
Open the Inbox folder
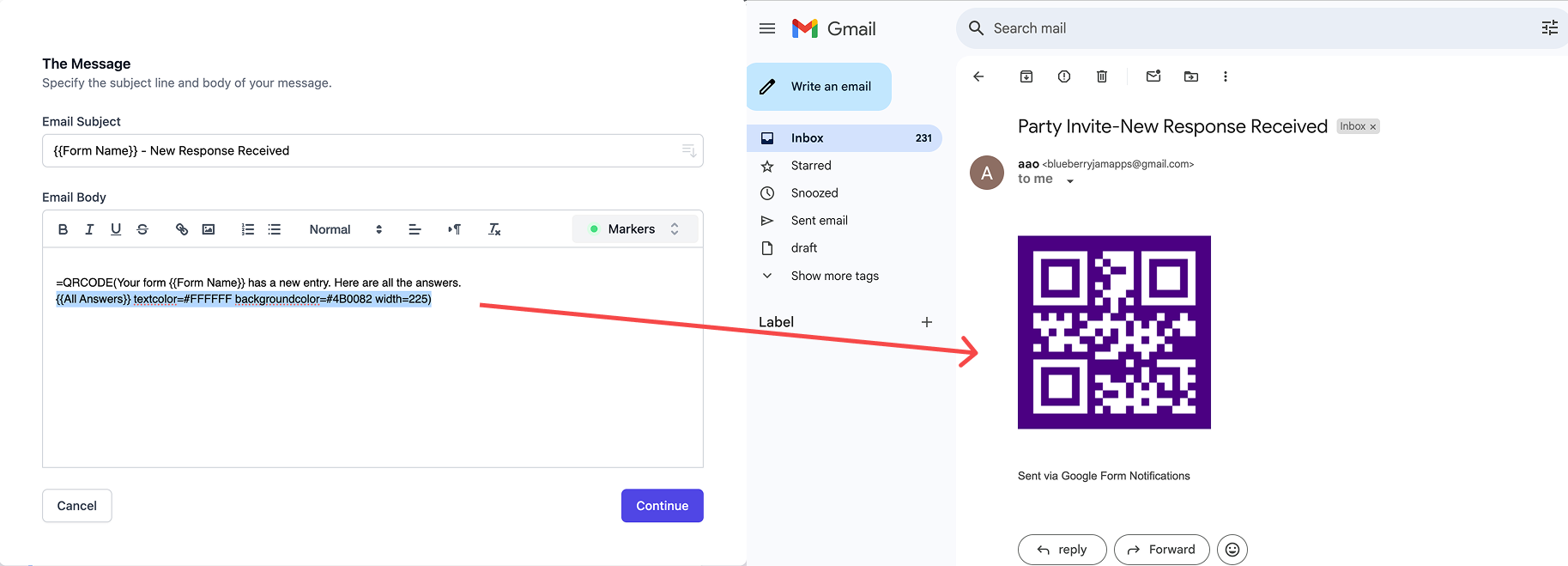tap(845, 138)
